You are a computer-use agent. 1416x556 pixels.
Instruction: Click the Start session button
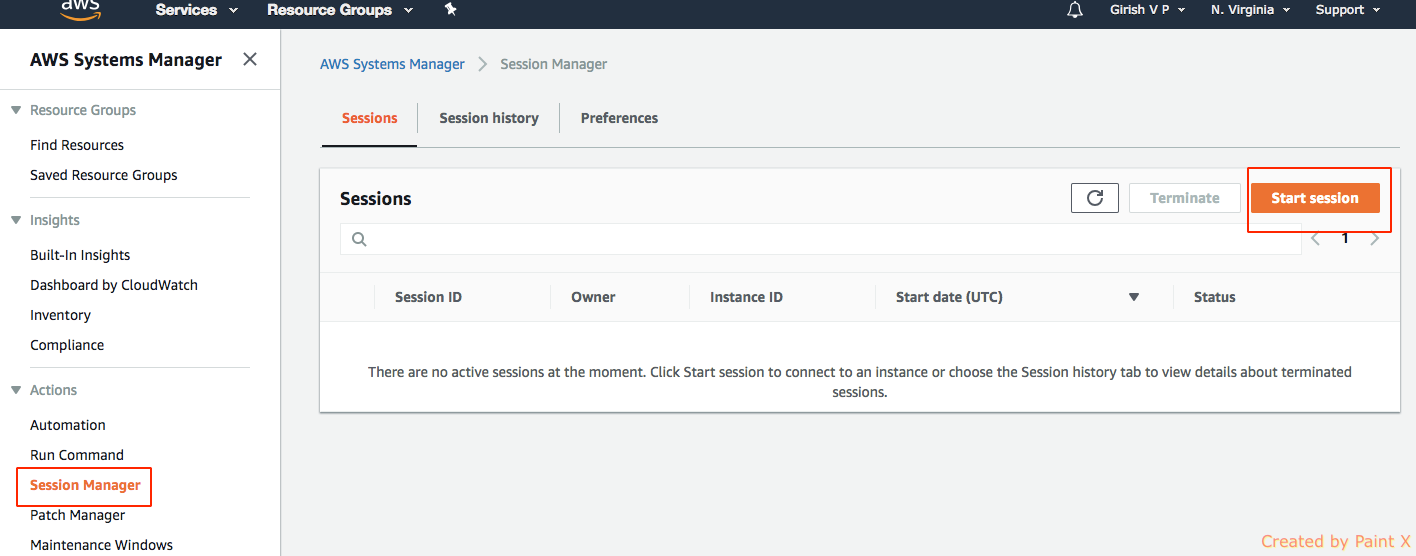pos(1315,198)
